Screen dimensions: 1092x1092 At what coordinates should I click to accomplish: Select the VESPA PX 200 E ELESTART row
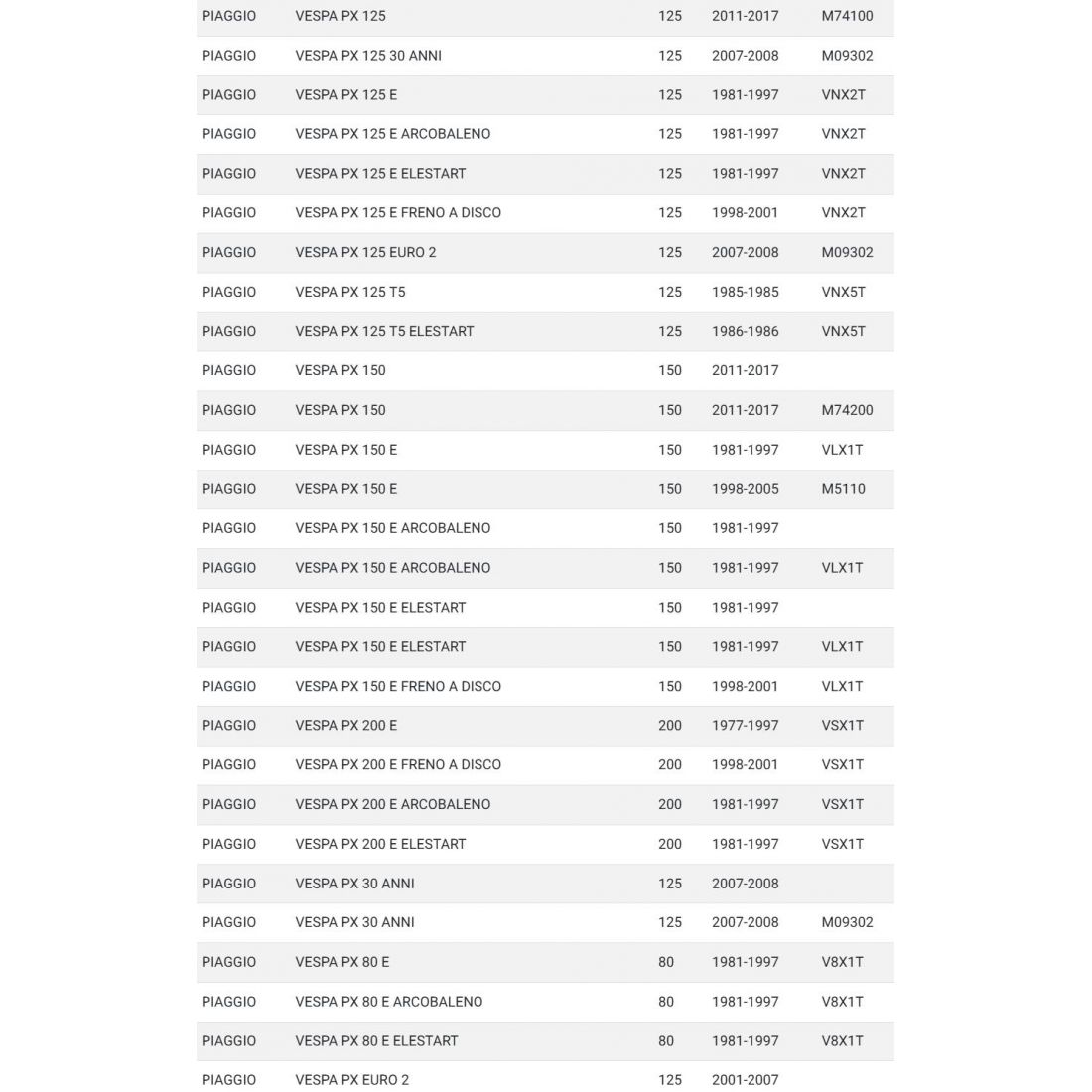click(x=380, y=844)
